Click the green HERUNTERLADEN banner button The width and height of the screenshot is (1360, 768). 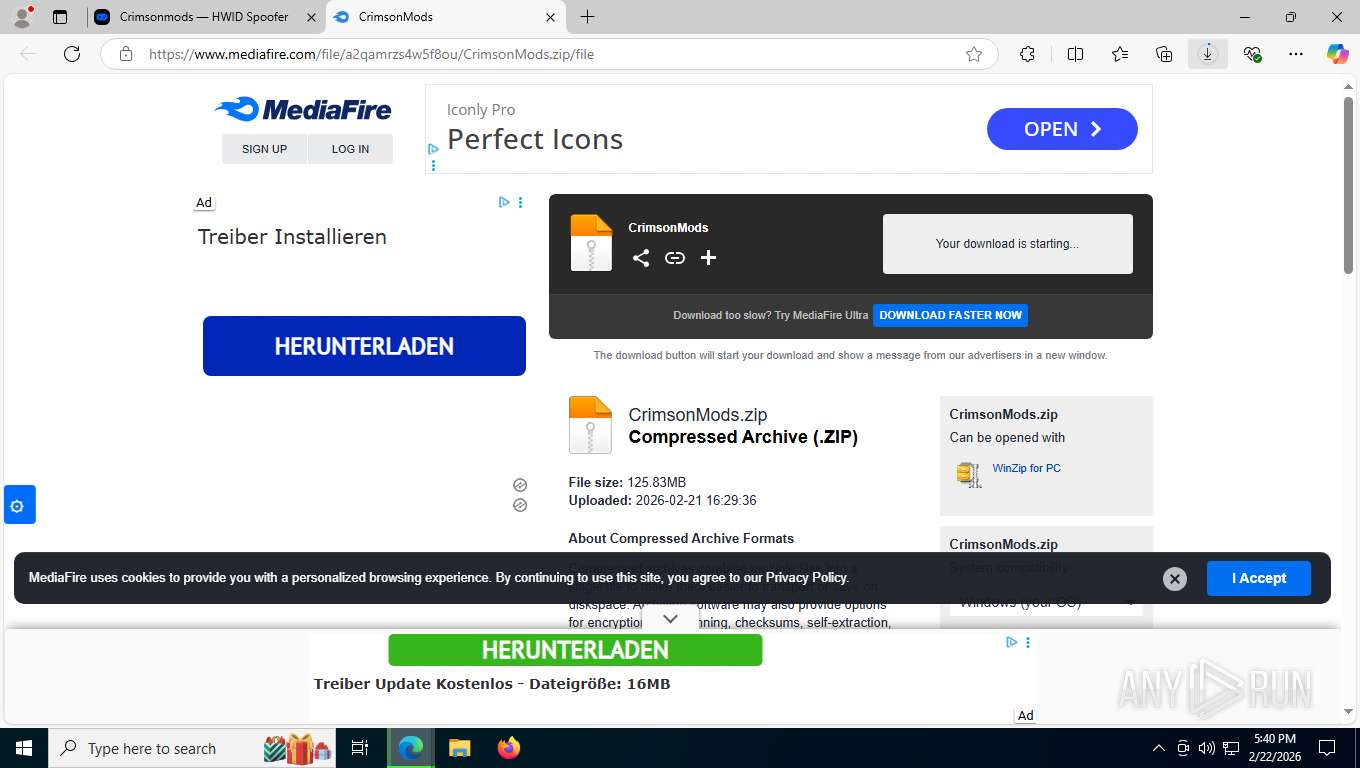click(575, 650)
